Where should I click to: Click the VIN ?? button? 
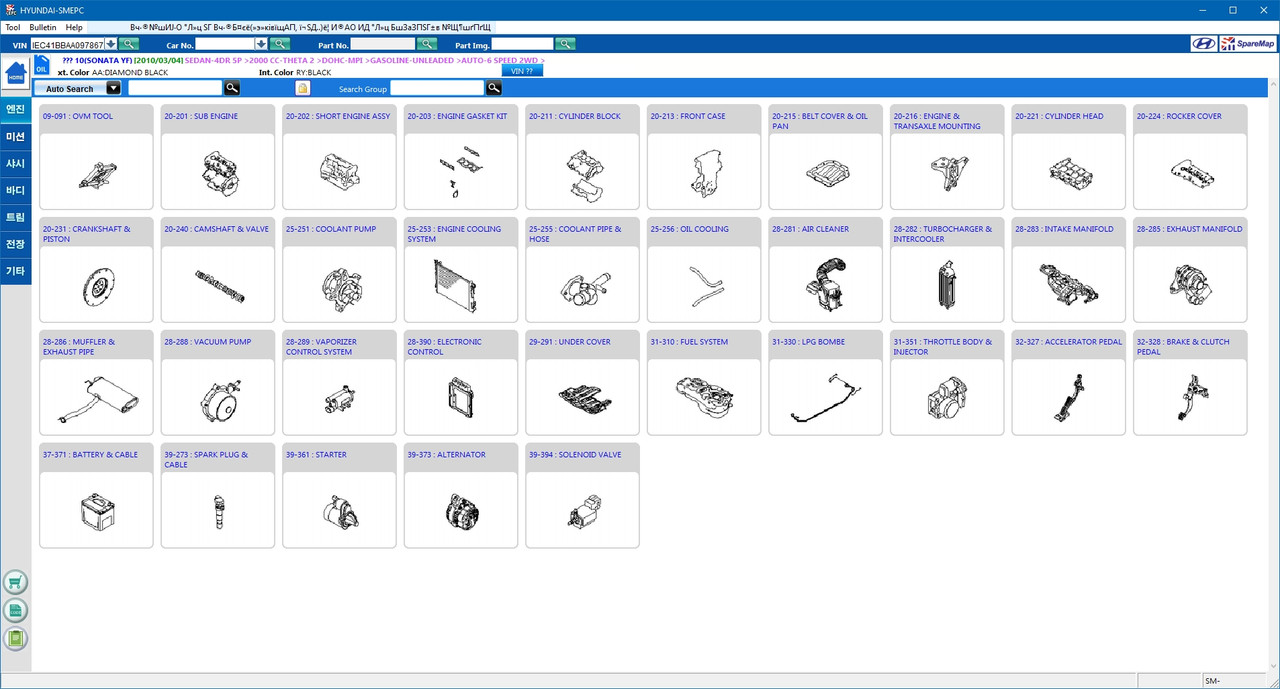522,71
